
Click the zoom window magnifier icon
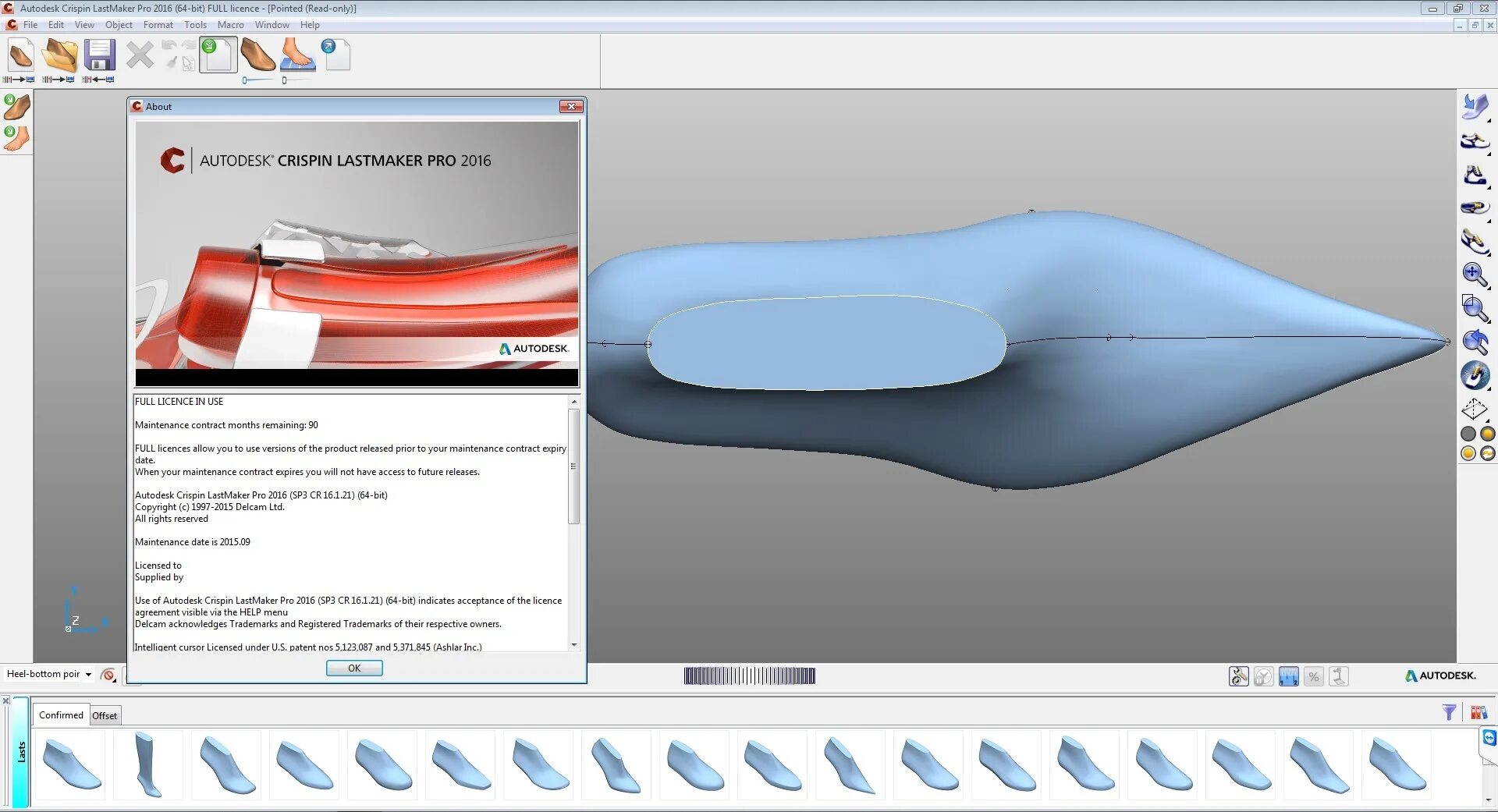coord(1475,308)
